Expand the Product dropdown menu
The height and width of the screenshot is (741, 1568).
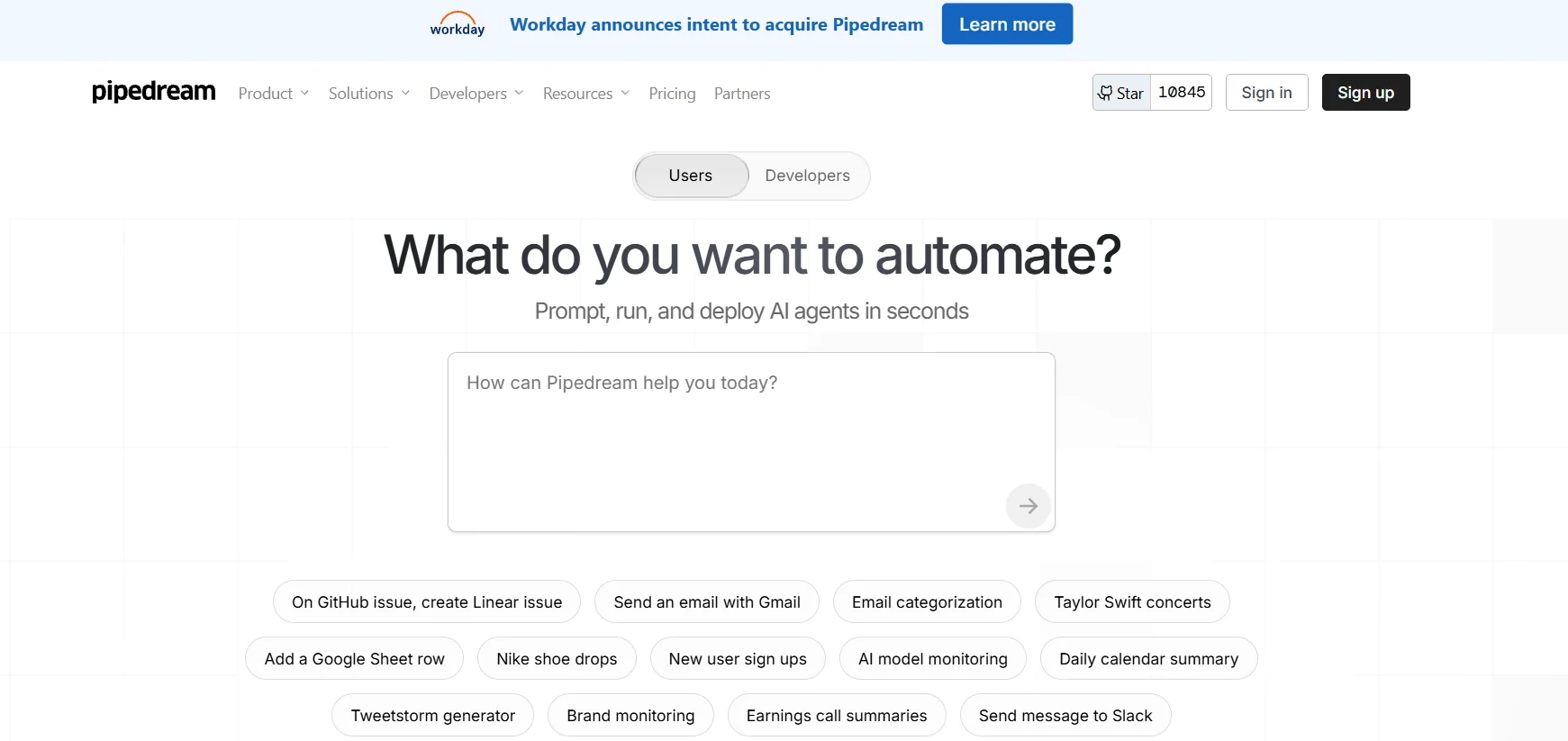click(273, 94)
